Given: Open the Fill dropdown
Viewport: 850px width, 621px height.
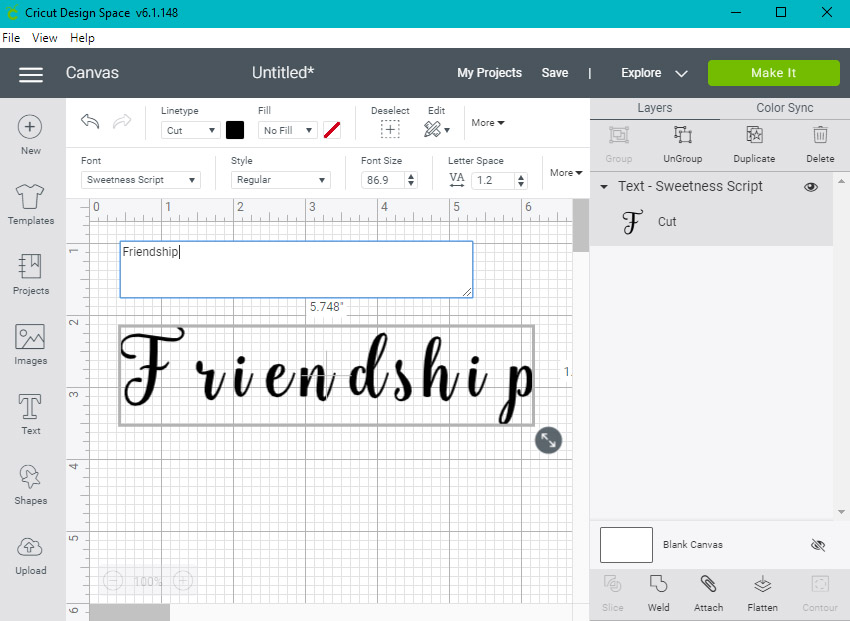Looking at the screenshot, I should point(287,131).
